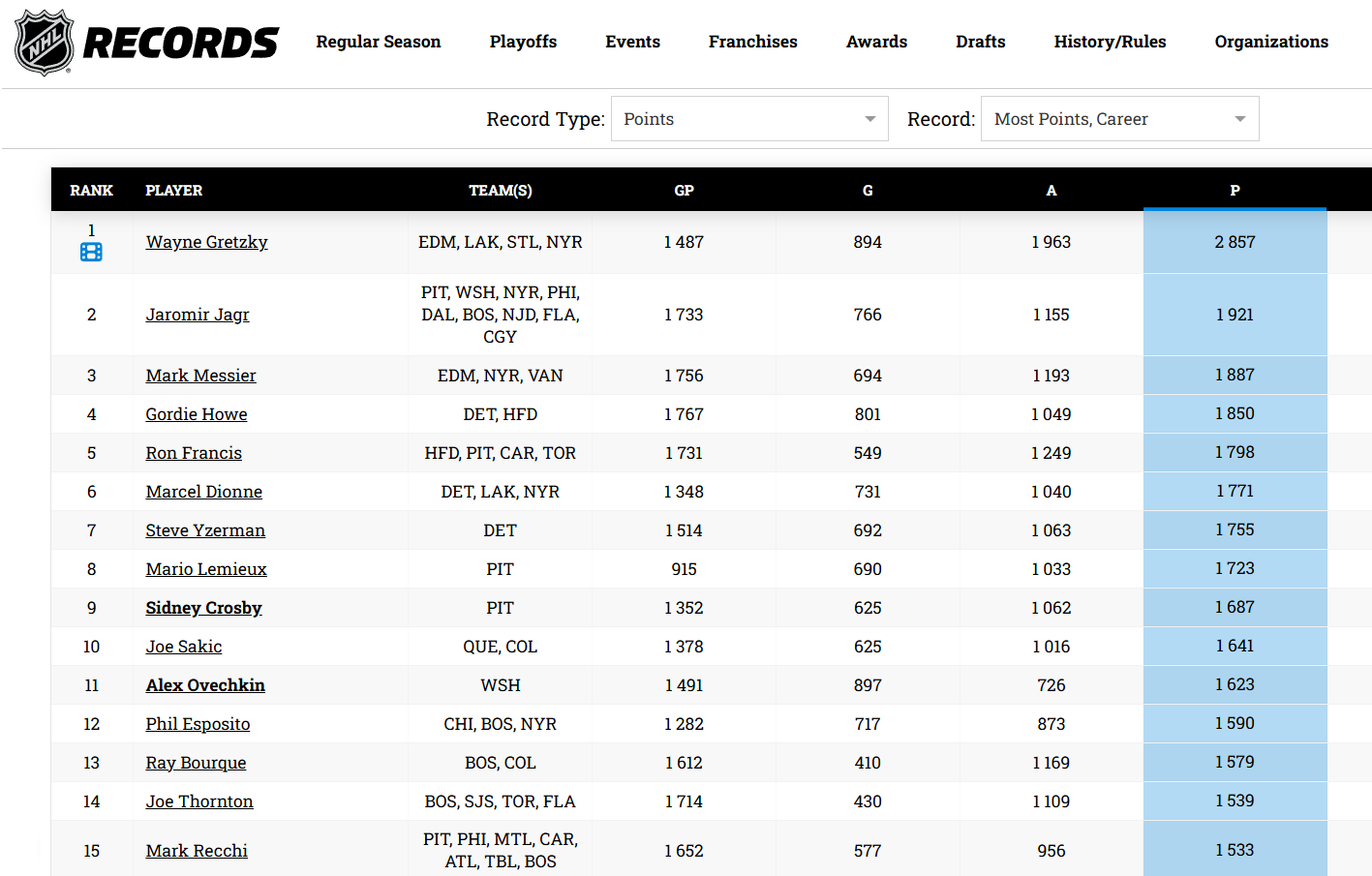The image size is (1372, 876).
Task: Click the NHL shield logo
Action: 45,42
